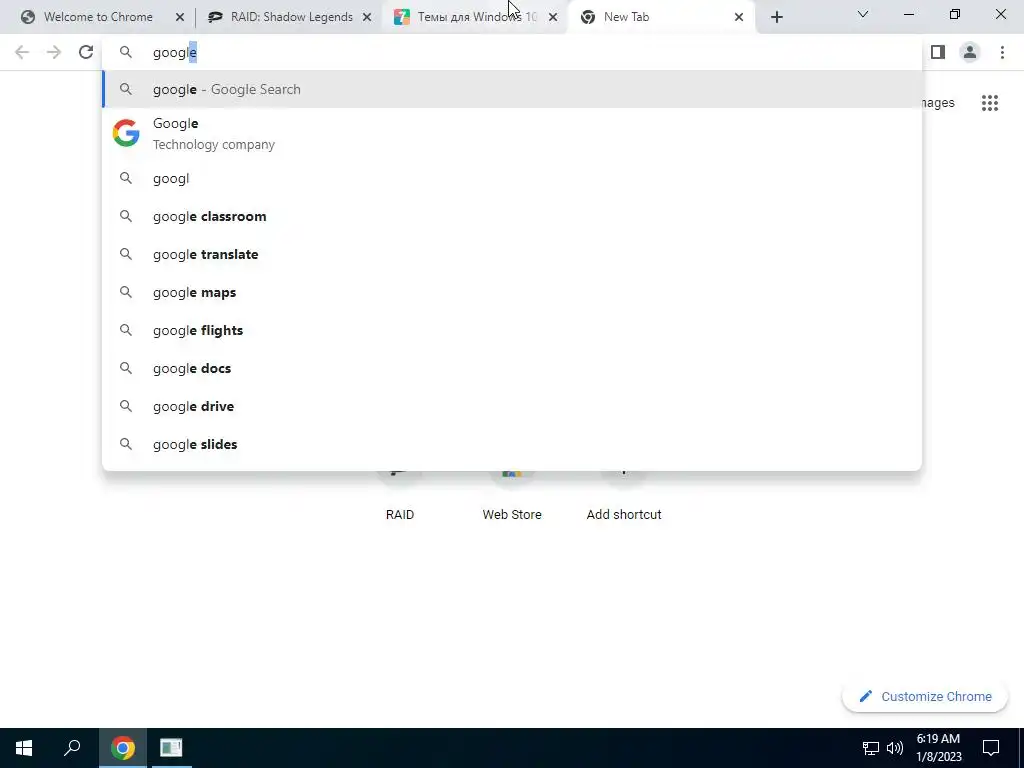The image size is (1024, 768).
Task: Open the Google apps grid
Action: [x=990, y=103]
